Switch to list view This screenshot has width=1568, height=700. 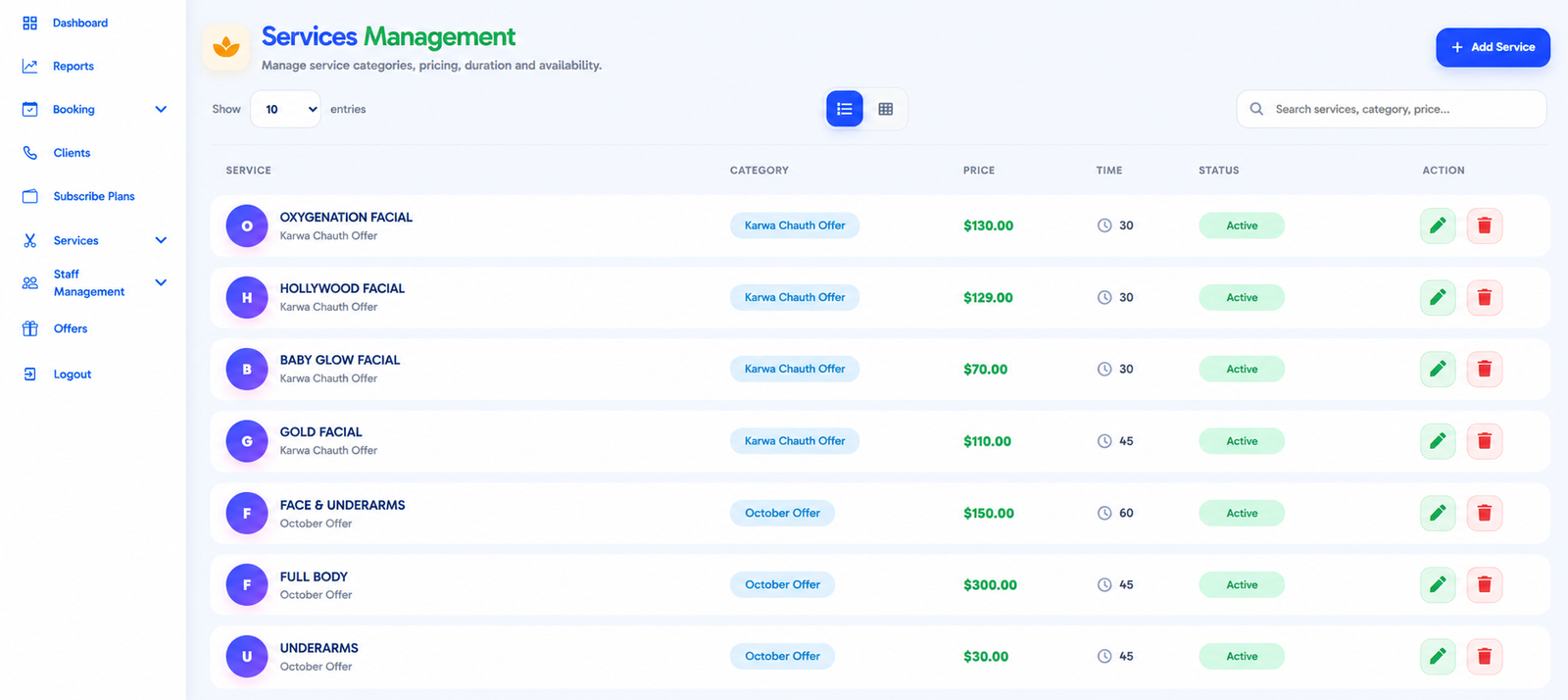[x=845, y=109]
